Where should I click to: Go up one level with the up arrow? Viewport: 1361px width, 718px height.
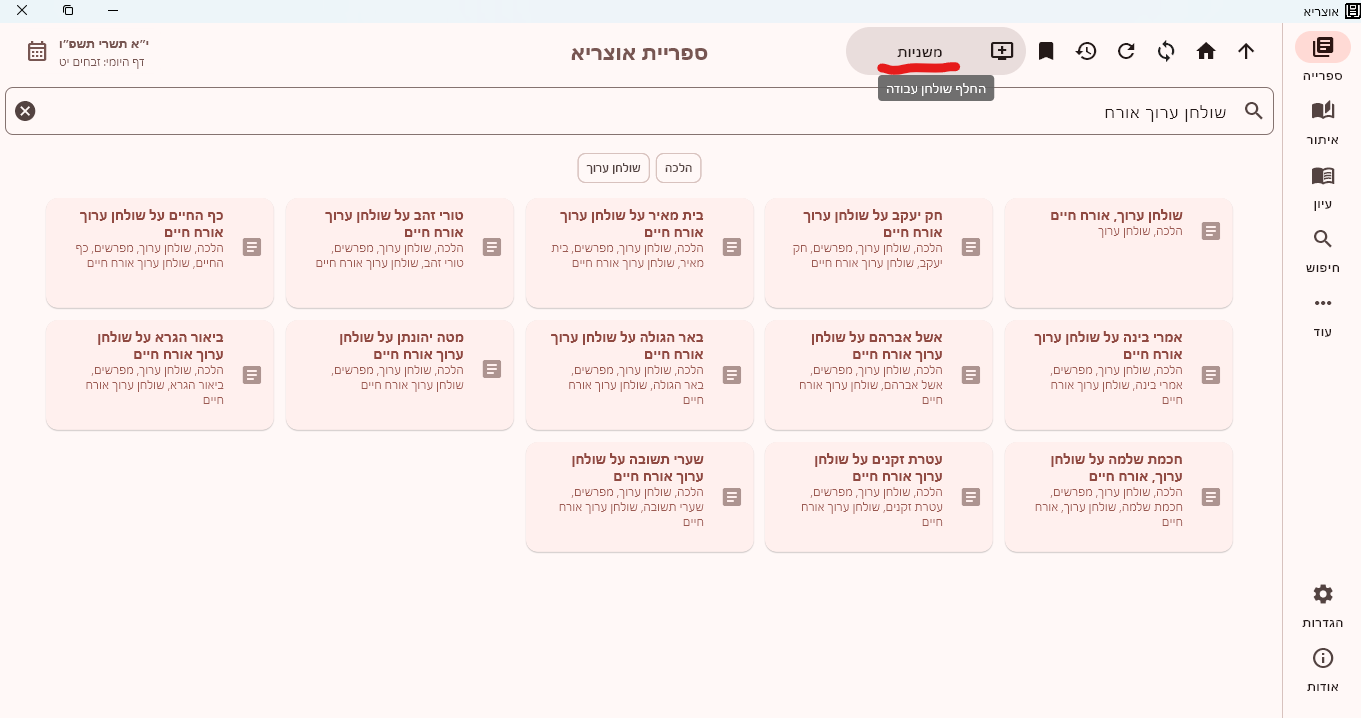pyautogui.click(x=1246, y=51)
